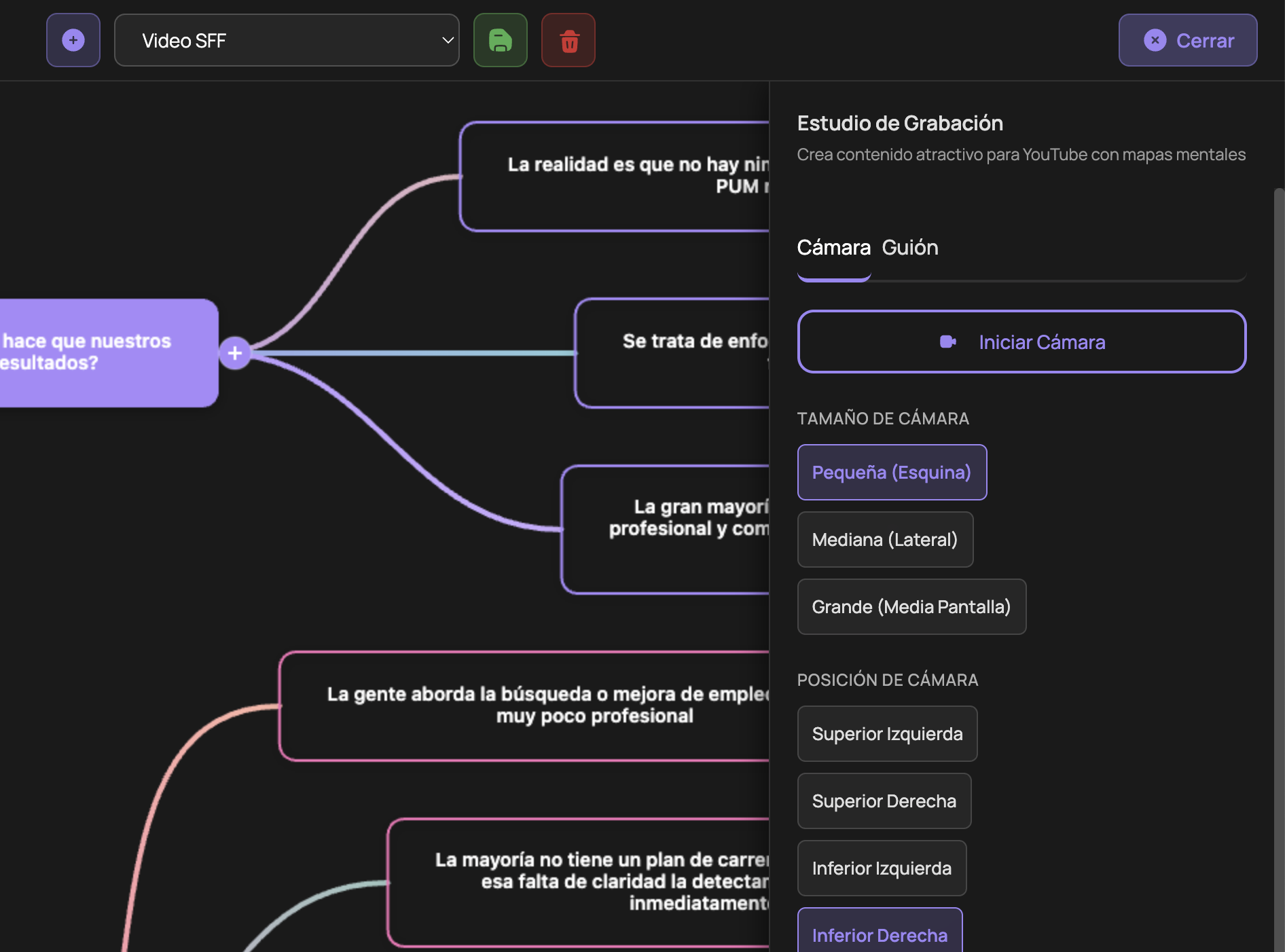Select the 'Se trata de enfo' node
The width and height of the screenshot is (1285, 952).
coord(671,353)
